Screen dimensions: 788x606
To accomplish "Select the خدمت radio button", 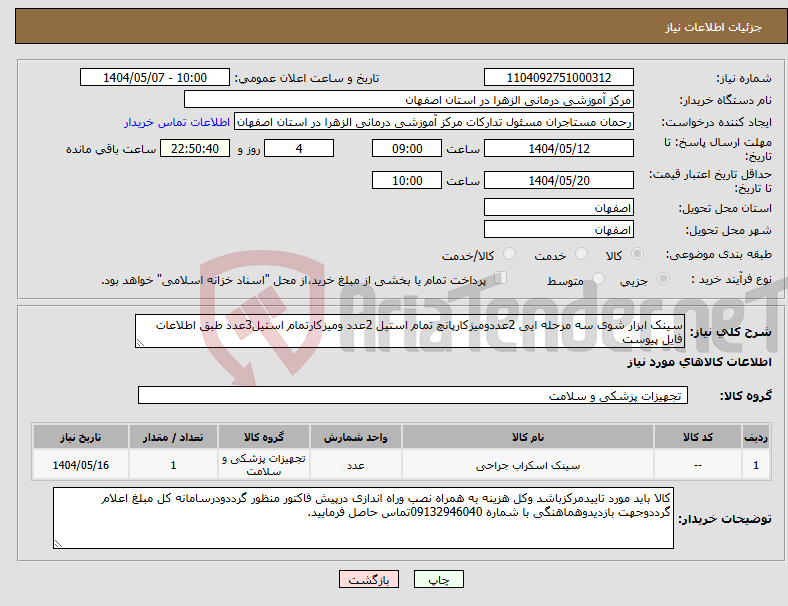I will point(581,254).
